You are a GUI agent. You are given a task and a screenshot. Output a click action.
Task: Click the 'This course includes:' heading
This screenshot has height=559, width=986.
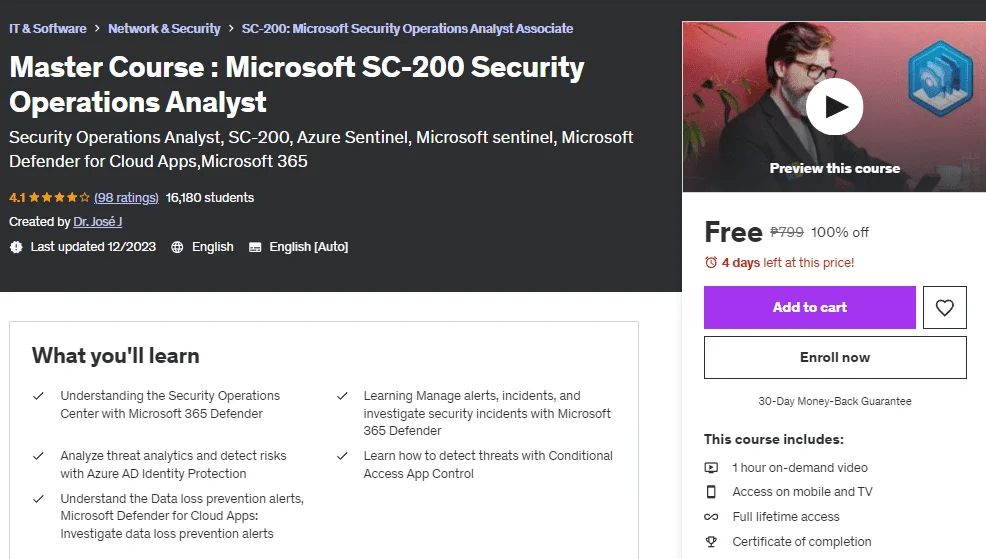773,440
